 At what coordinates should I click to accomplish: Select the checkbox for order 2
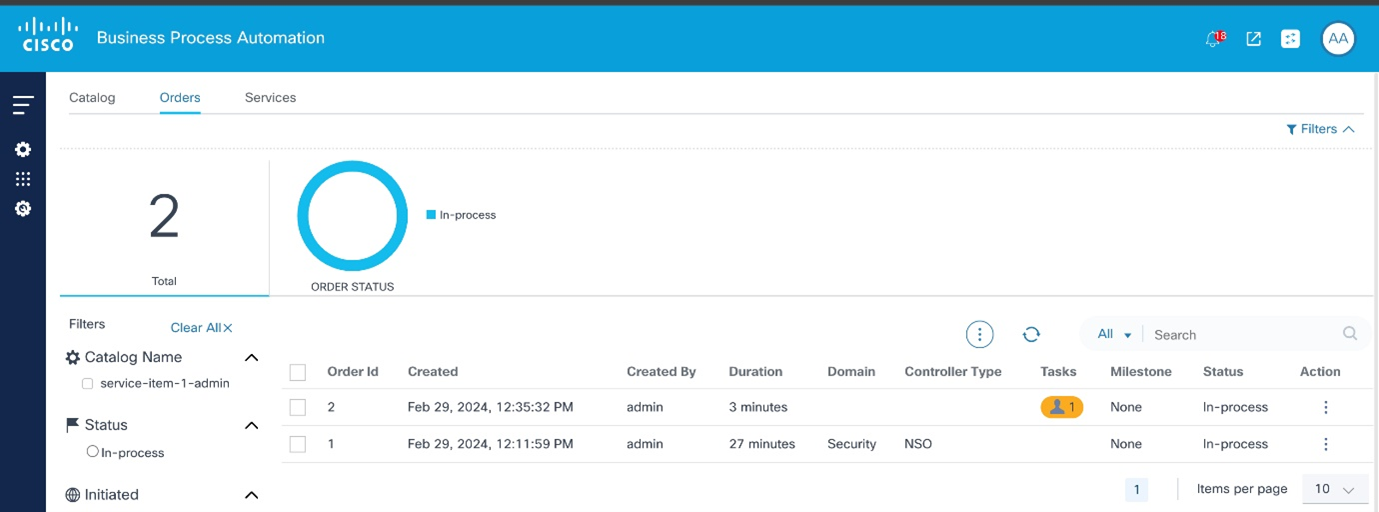(x=297, y=407)
